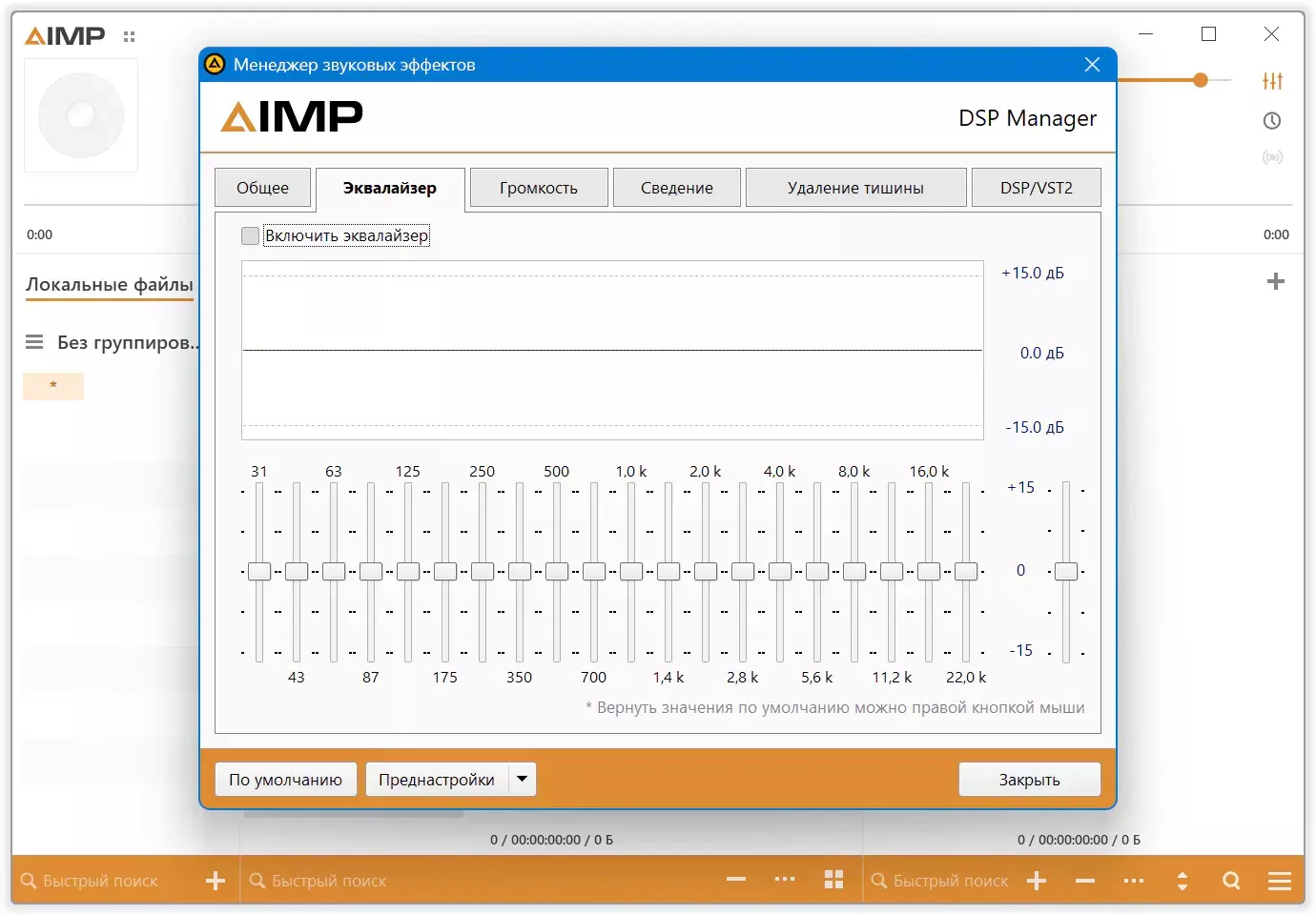This screenshot has width=1316, height=915.
Task: Click the 31 Hz equalizer band slider
Action: (x=259, y=571)
